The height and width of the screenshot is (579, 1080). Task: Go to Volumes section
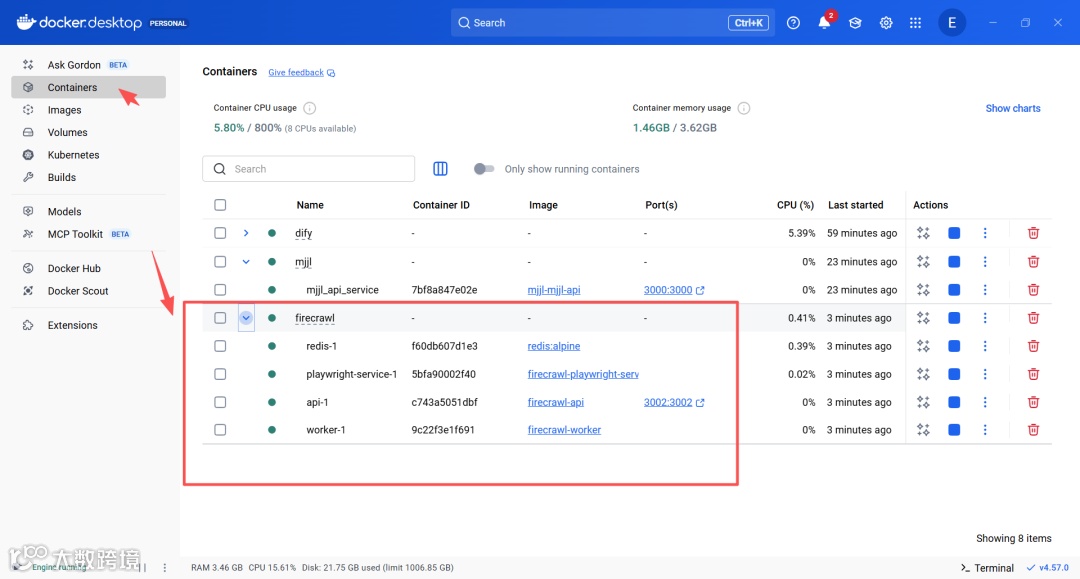coord(88,132)
